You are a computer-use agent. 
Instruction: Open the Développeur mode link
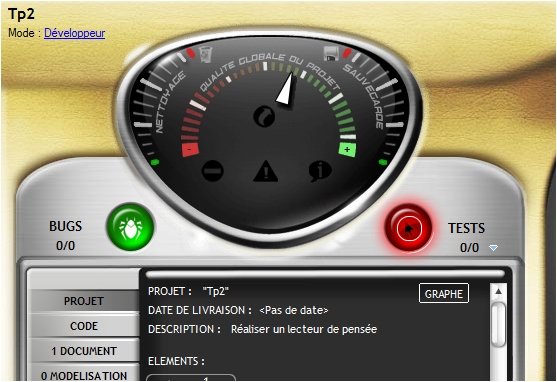pyautogui.click(x=75, y=33)
